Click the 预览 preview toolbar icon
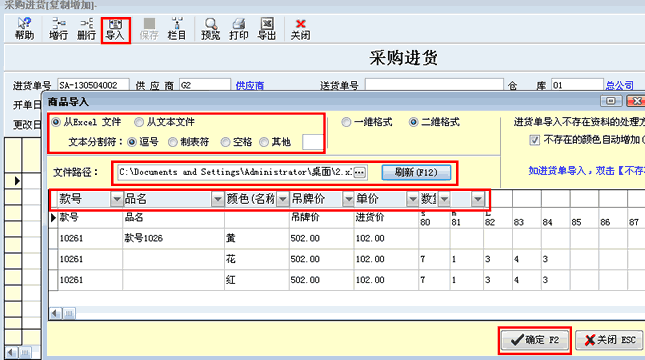Screen dimensions: 645x360 (x=210, y=29)
